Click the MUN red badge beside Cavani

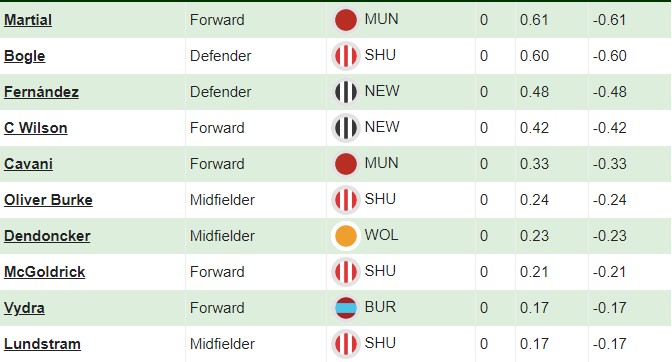345,164
